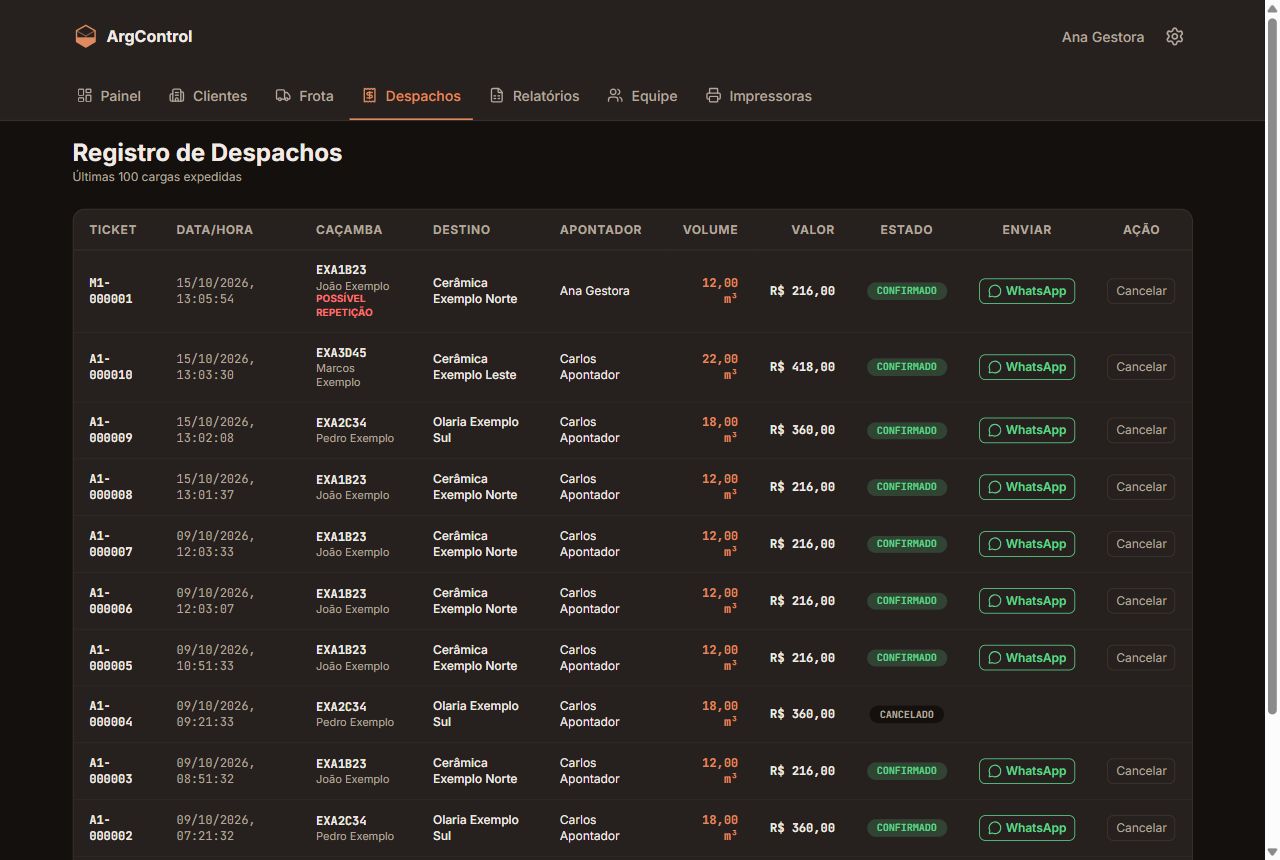
Task: Click the Registro de Despachos heading
Action: pos(207,153)
